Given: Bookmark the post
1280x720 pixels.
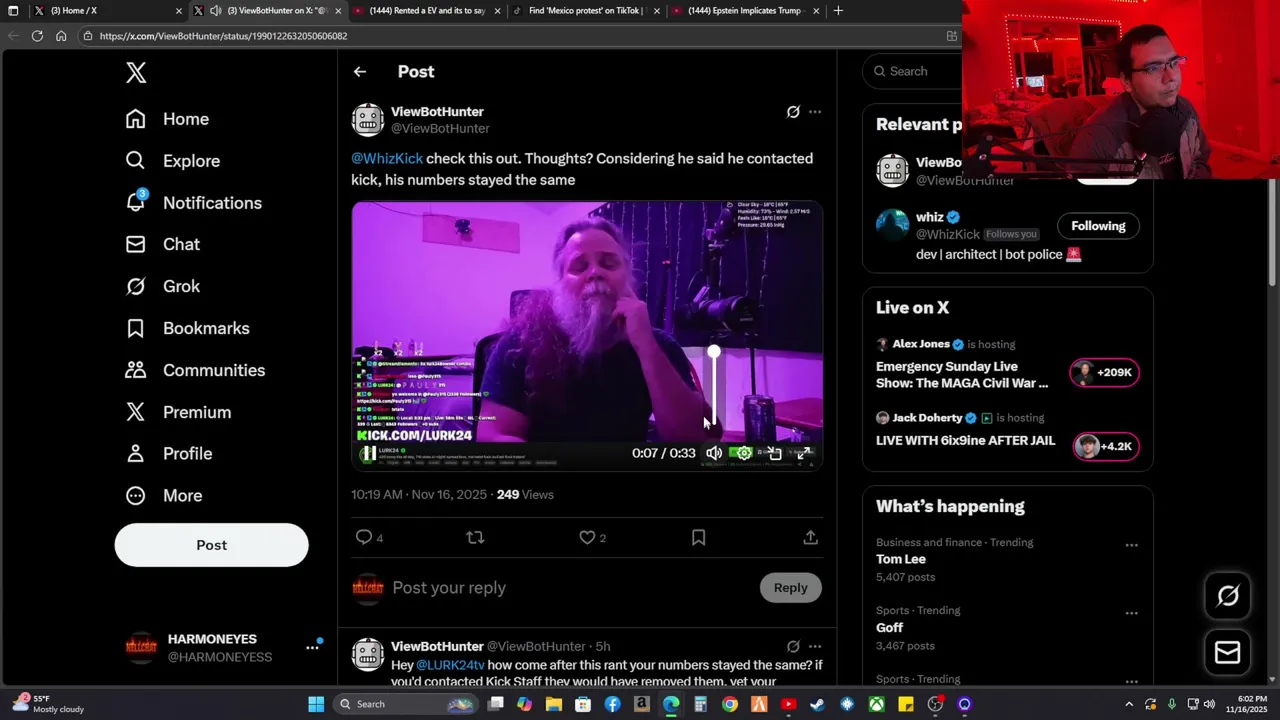Looking at the screenshot, I should (699, 537).
